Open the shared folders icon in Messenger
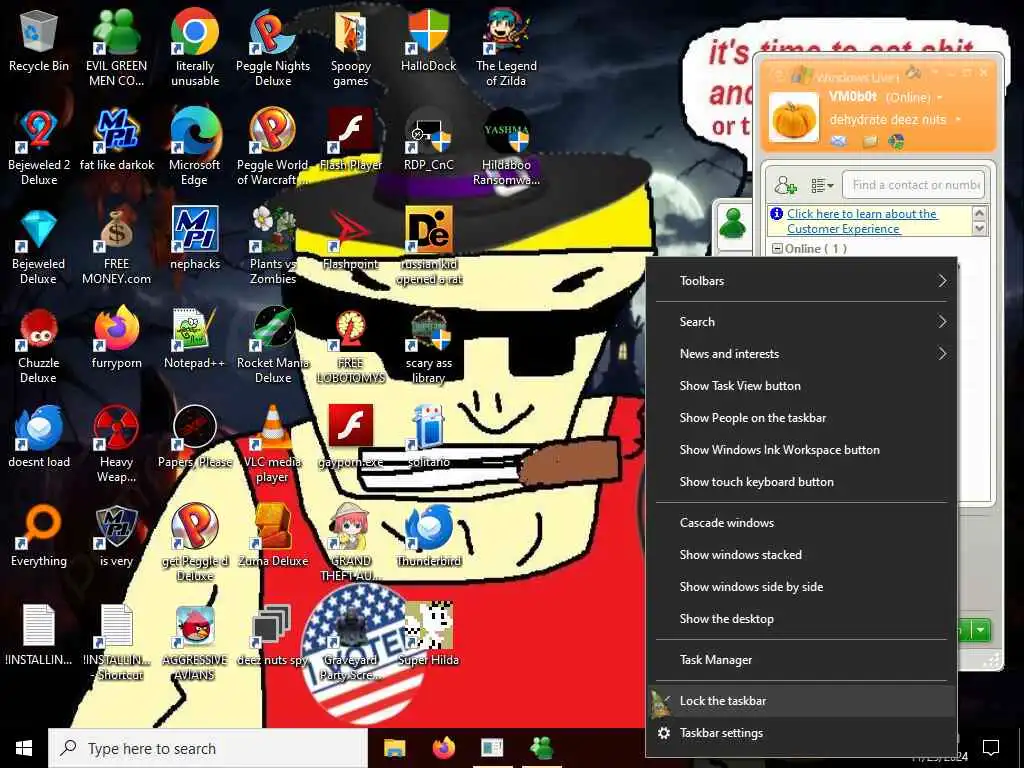Viewport: 1024px width, 768px height. [869, 141]
